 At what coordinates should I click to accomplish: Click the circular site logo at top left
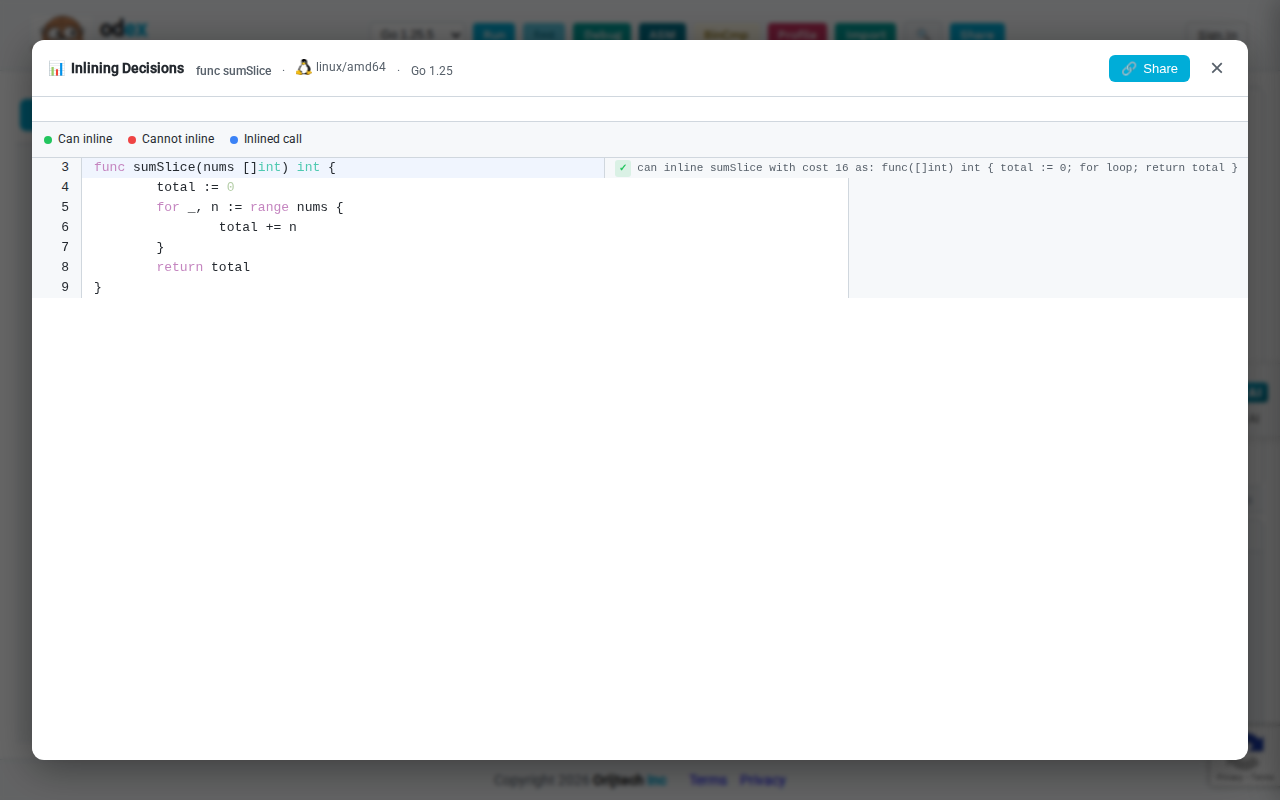(64, 30)
